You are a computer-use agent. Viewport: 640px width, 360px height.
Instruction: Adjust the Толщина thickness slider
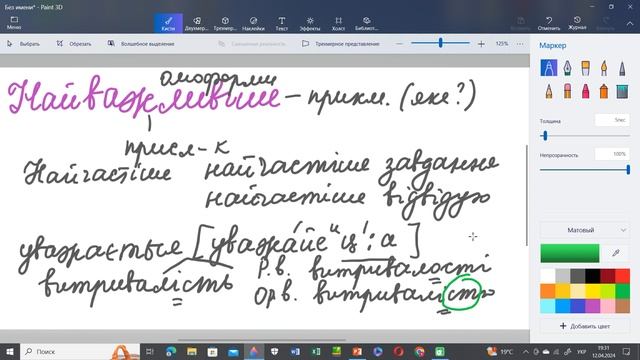click(x=584, y=136)
